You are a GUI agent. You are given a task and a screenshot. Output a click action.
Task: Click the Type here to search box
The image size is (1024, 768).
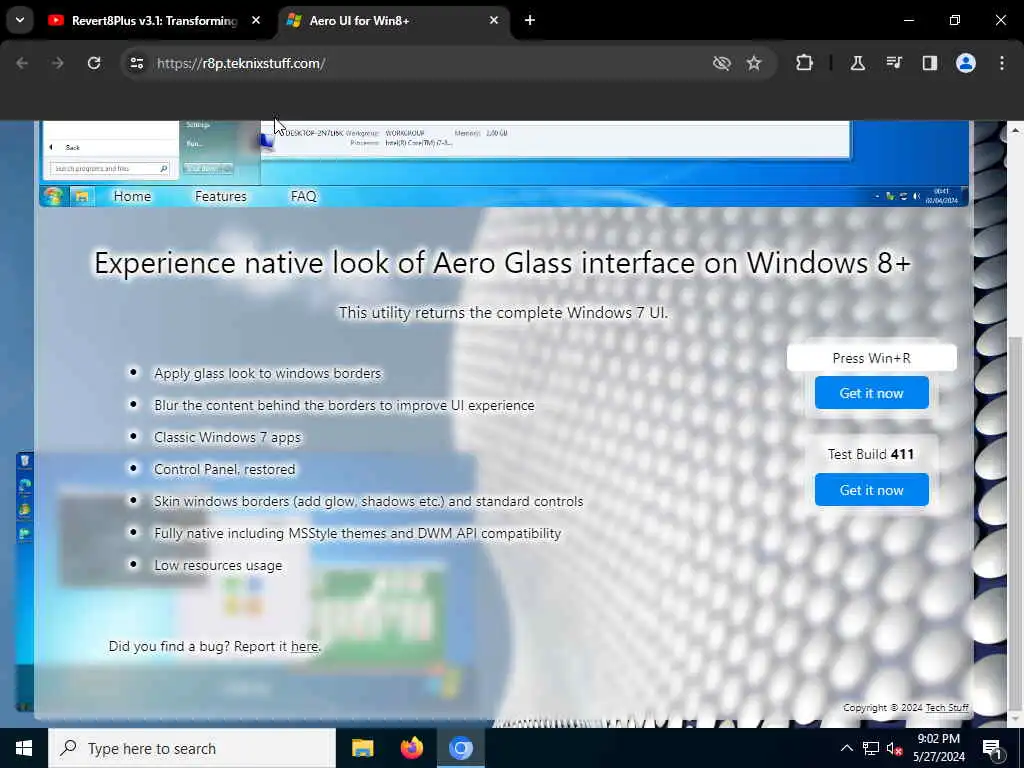[x=192, y=748]
